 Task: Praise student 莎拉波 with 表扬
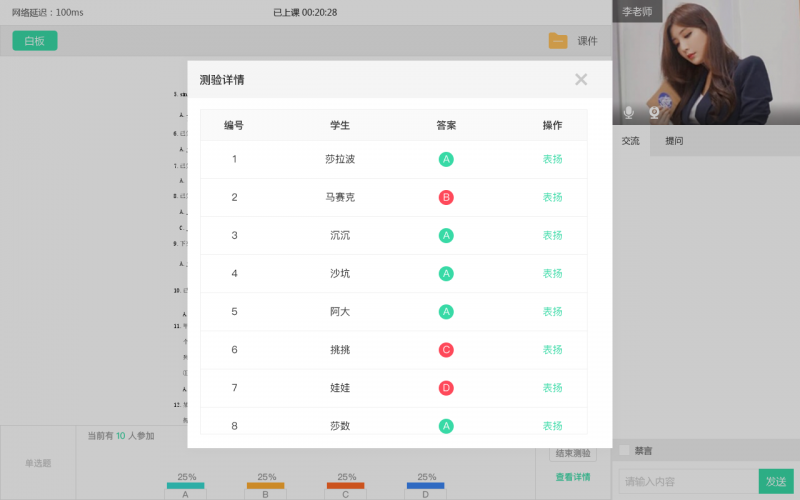click(x=552, y=159)
